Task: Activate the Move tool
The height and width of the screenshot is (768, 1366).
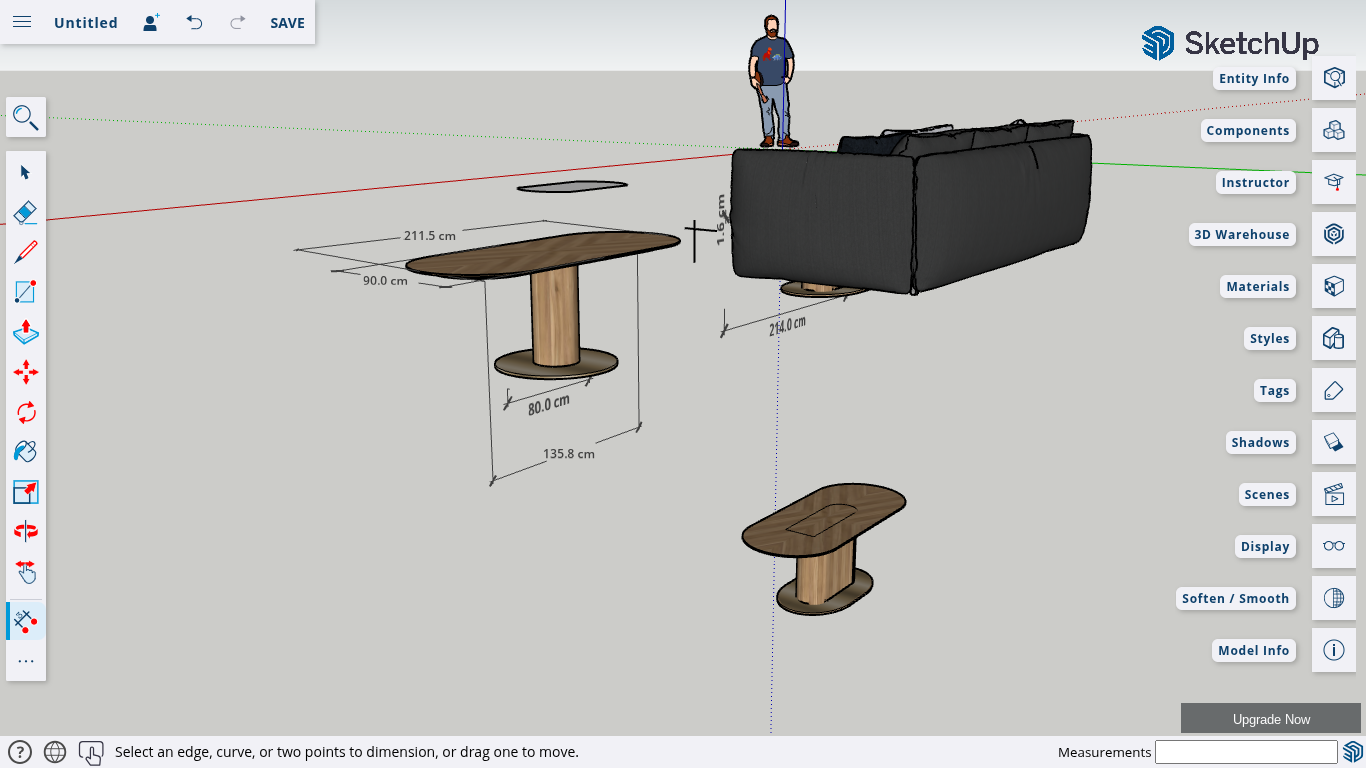Action: tap(26, 372)
